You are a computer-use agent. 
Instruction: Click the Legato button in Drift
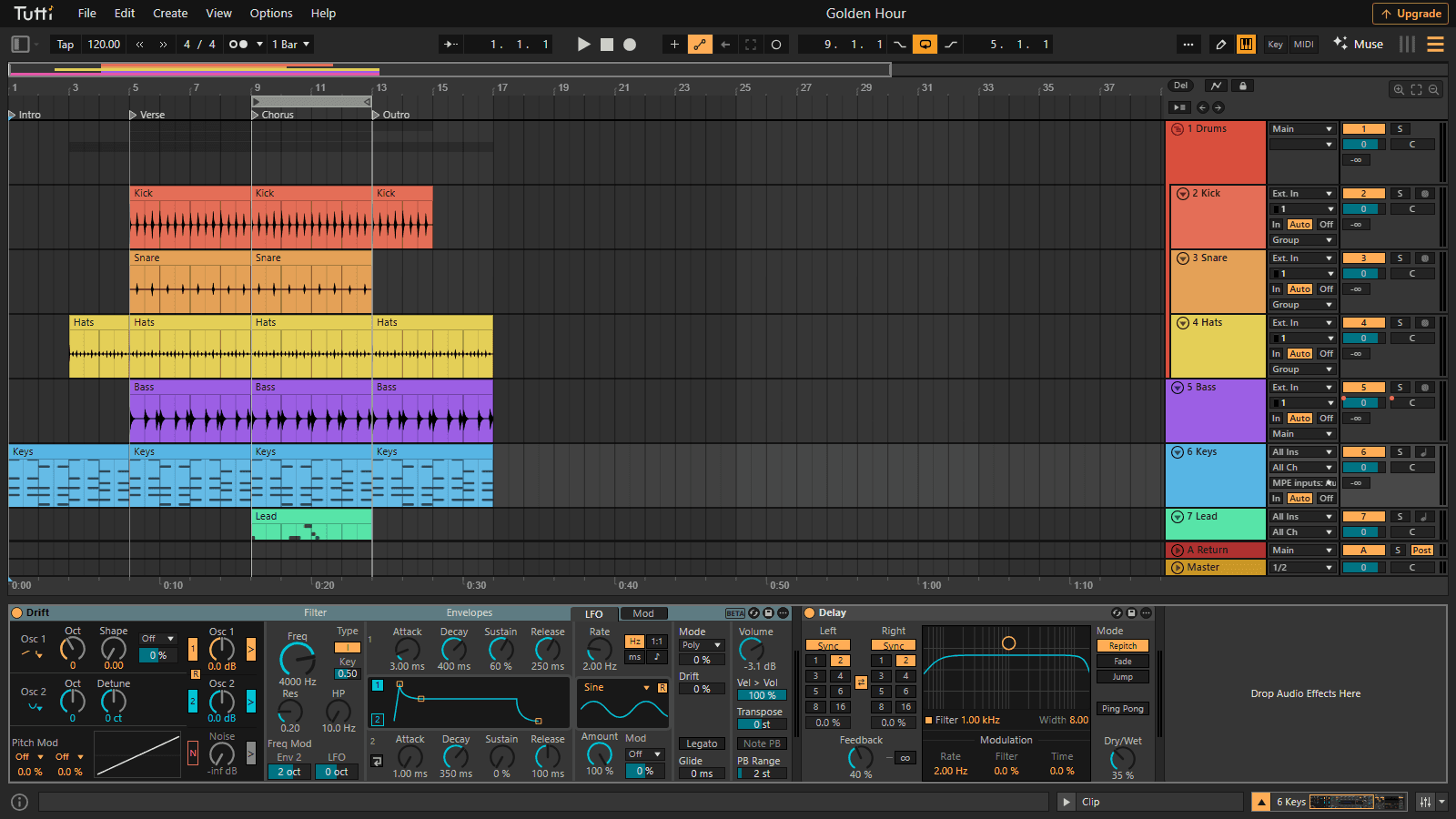coord(702,744)
